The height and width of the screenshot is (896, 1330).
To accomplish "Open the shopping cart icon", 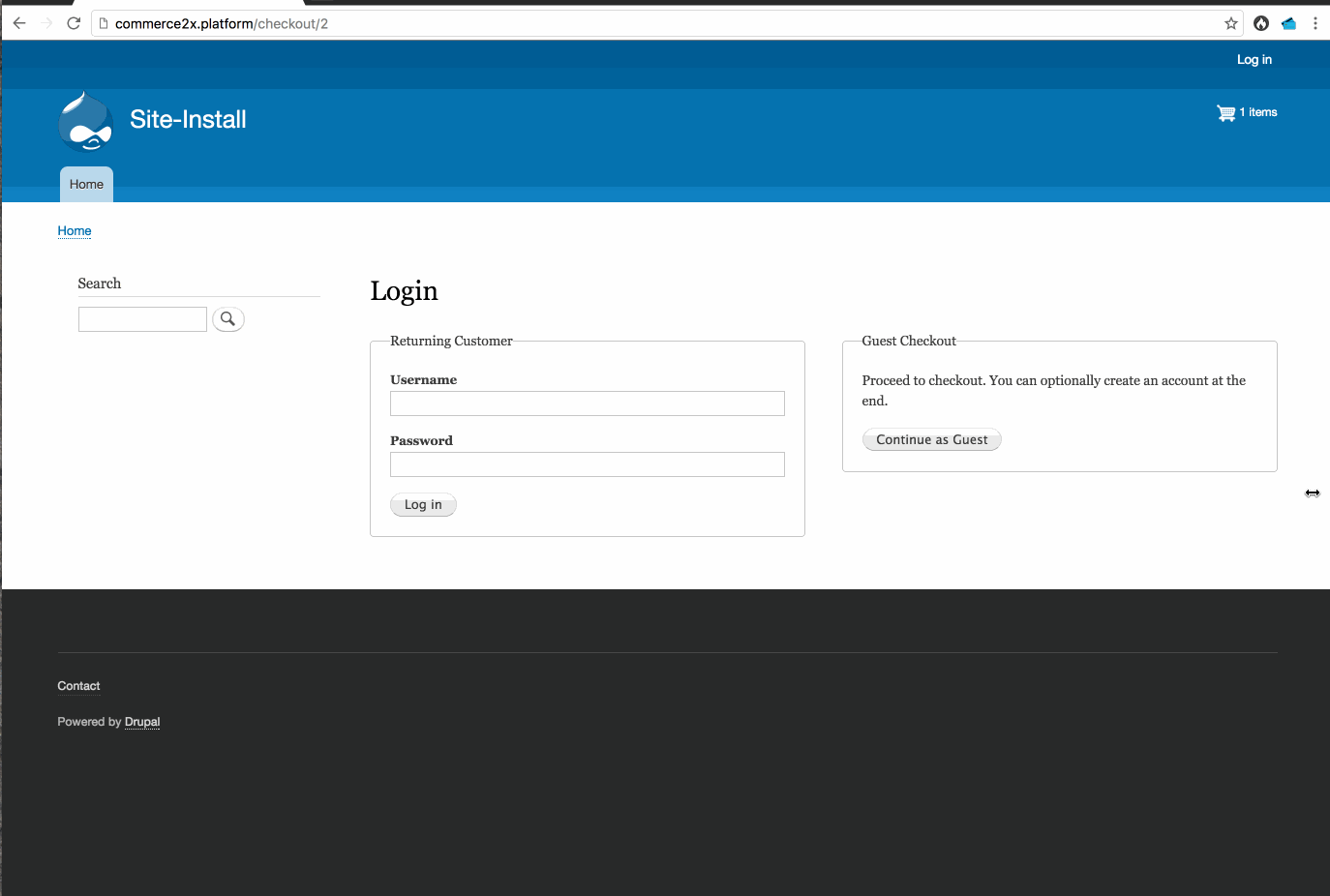I will point(1226,112).
